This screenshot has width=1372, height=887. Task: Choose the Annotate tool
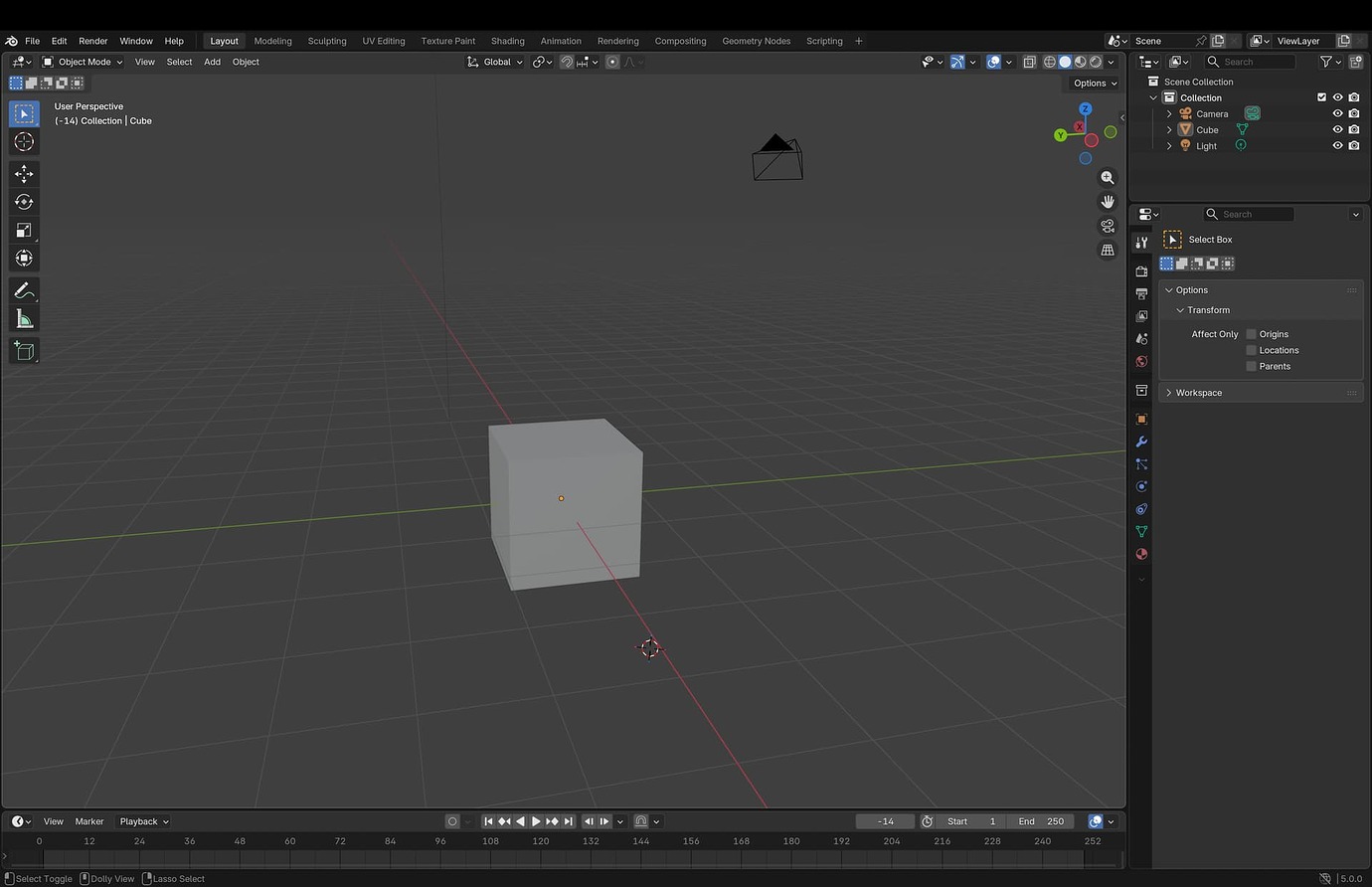coord(24,290)
